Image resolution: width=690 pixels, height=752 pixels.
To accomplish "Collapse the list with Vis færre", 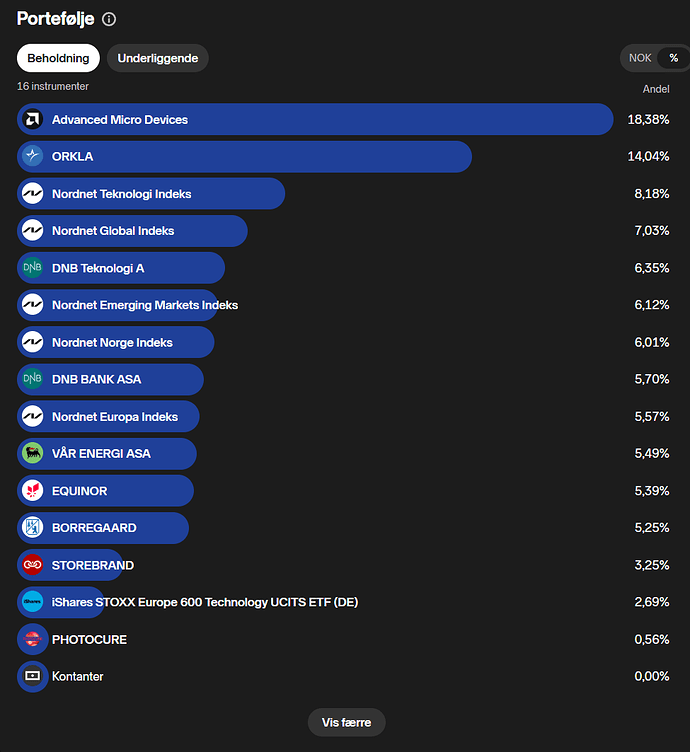I will (345, 722).
